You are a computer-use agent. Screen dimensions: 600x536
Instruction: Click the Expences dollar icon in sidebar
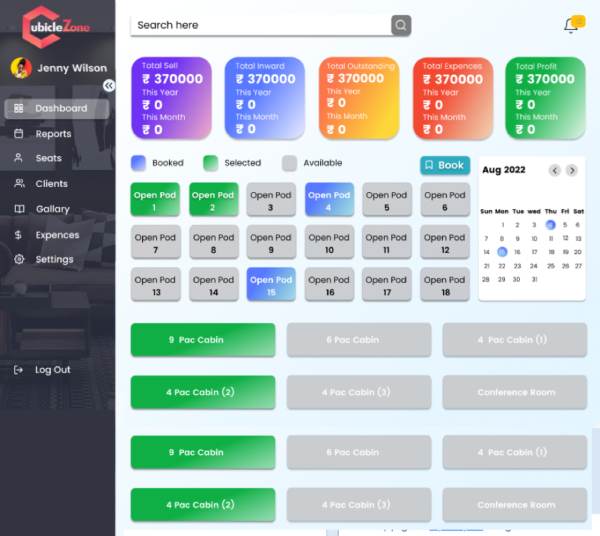pos(18,235)
